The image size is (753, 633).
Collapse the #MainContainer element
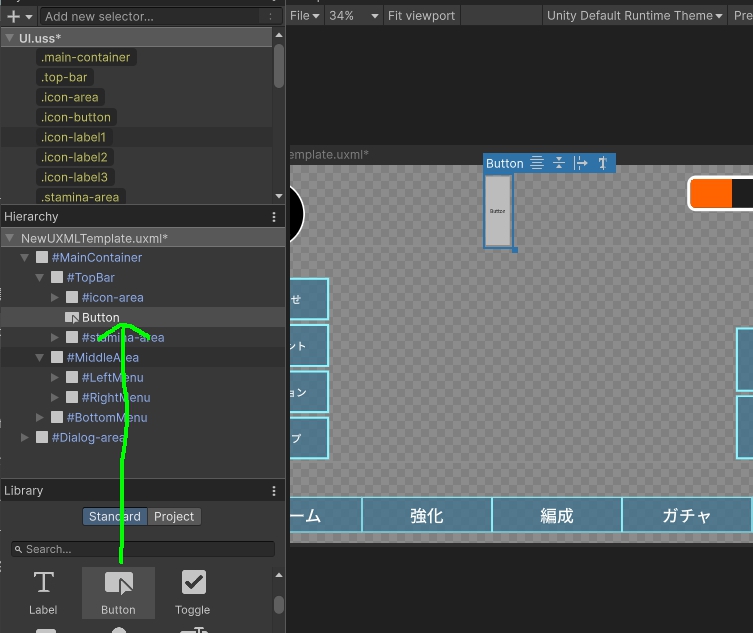(24, 257)
